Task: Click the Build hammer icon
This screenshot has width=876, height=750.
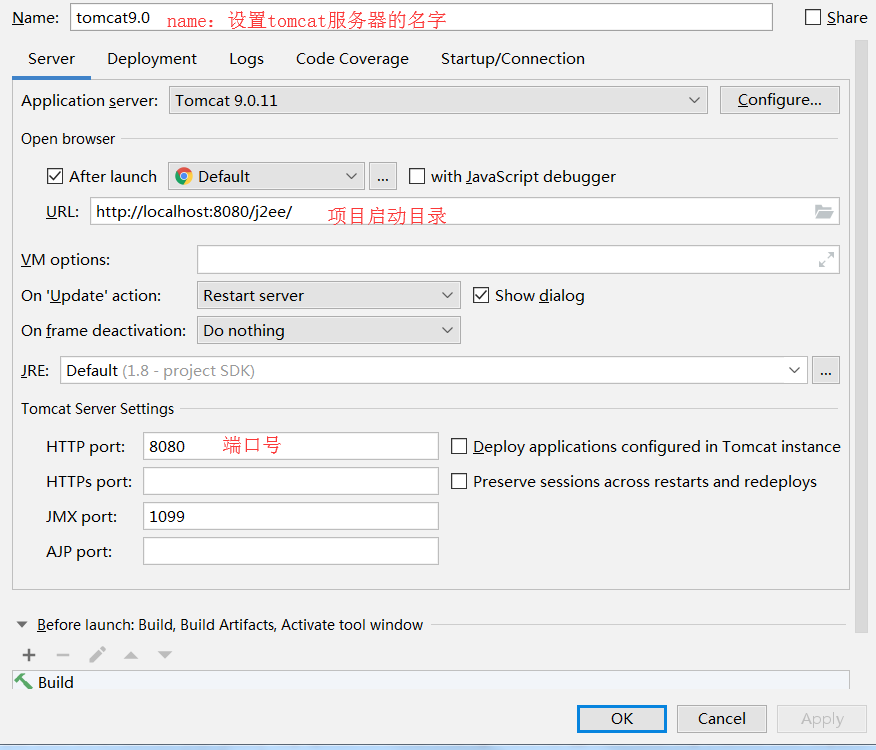Action: [x=23, y=681]
